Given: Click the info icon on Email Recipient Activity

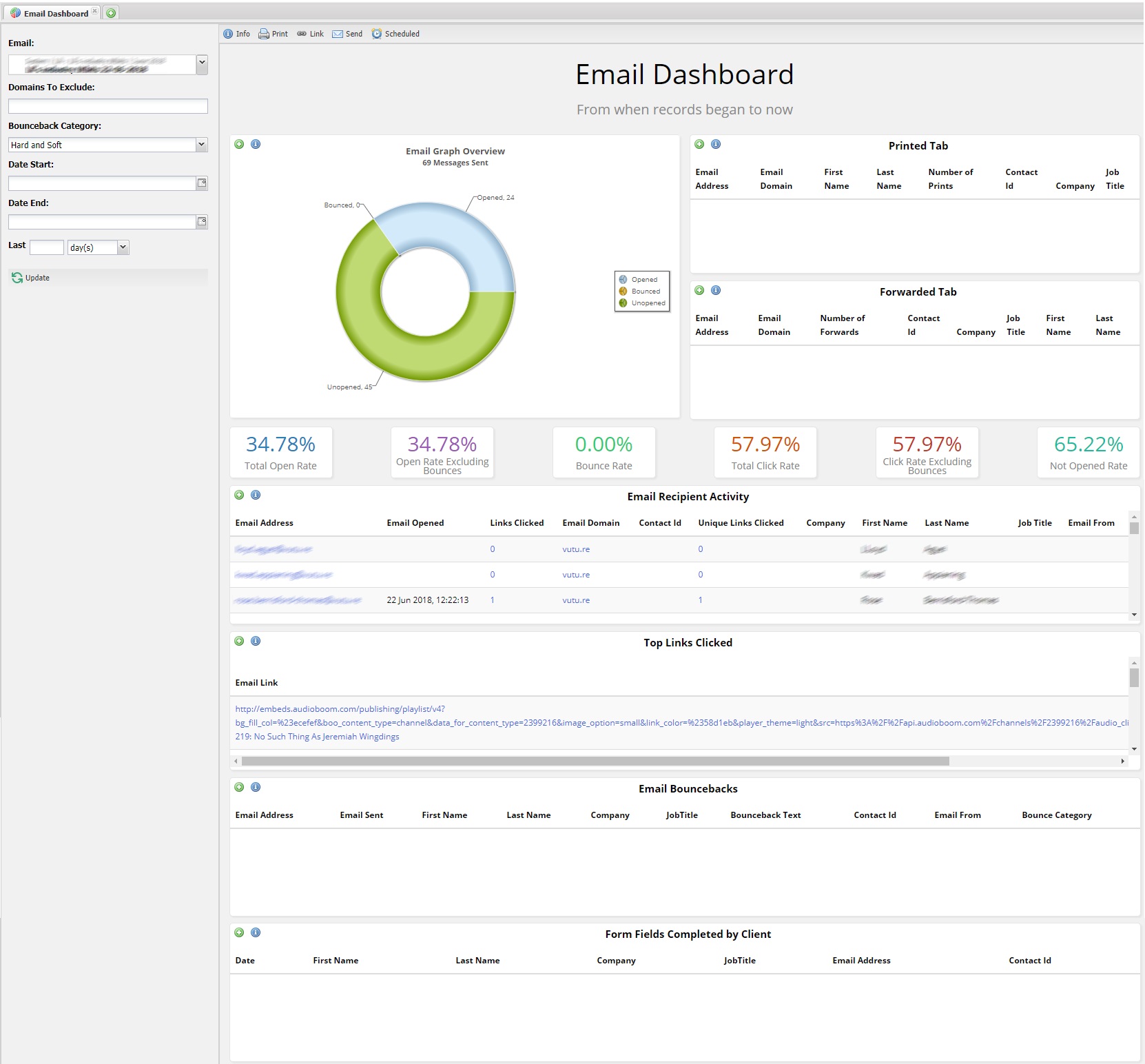Looking at the screenshot, I should point(255,495).
